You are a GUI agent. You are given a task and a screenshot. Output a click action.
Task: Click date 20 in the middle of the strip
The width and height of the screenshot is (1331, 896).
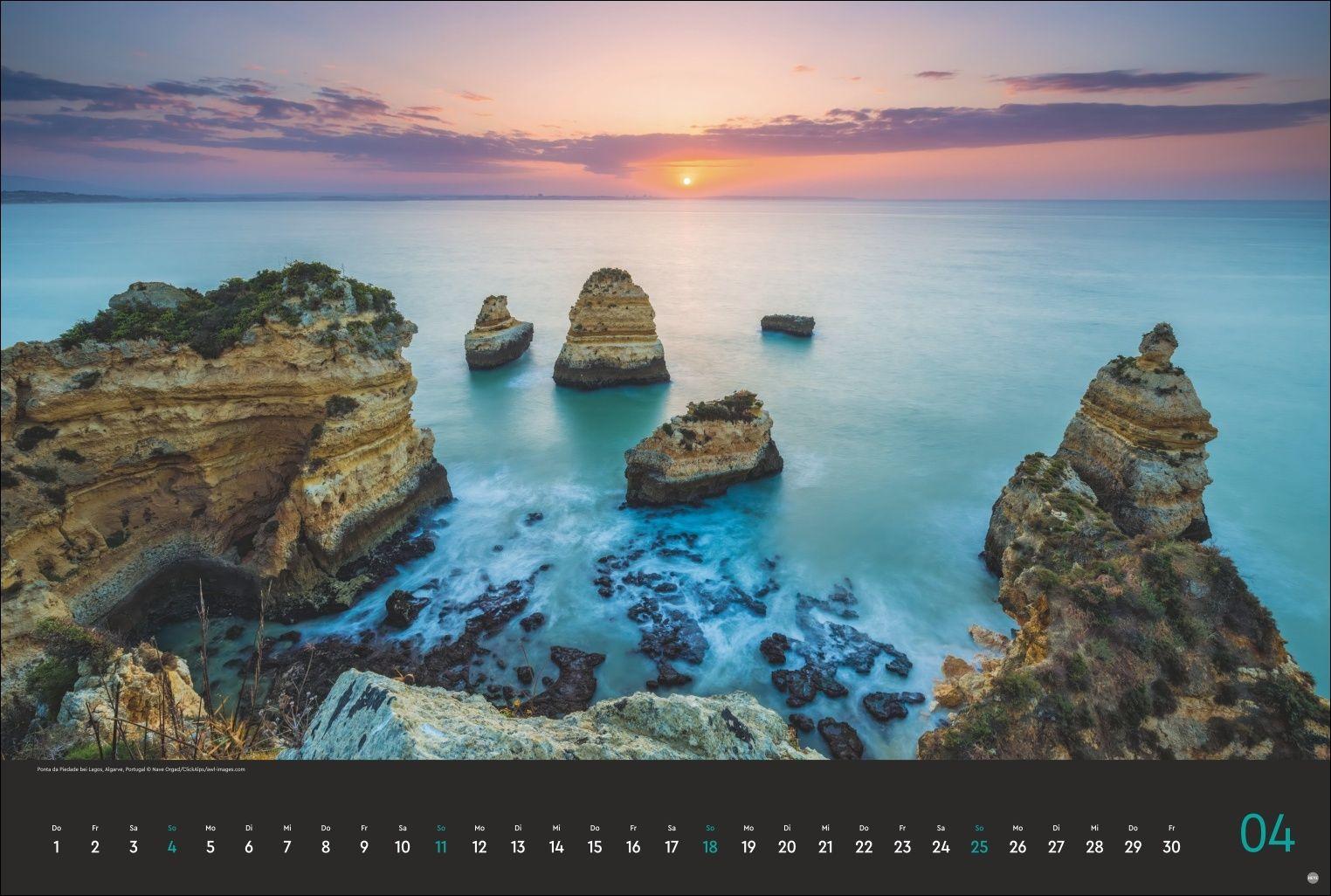point(787,845)
